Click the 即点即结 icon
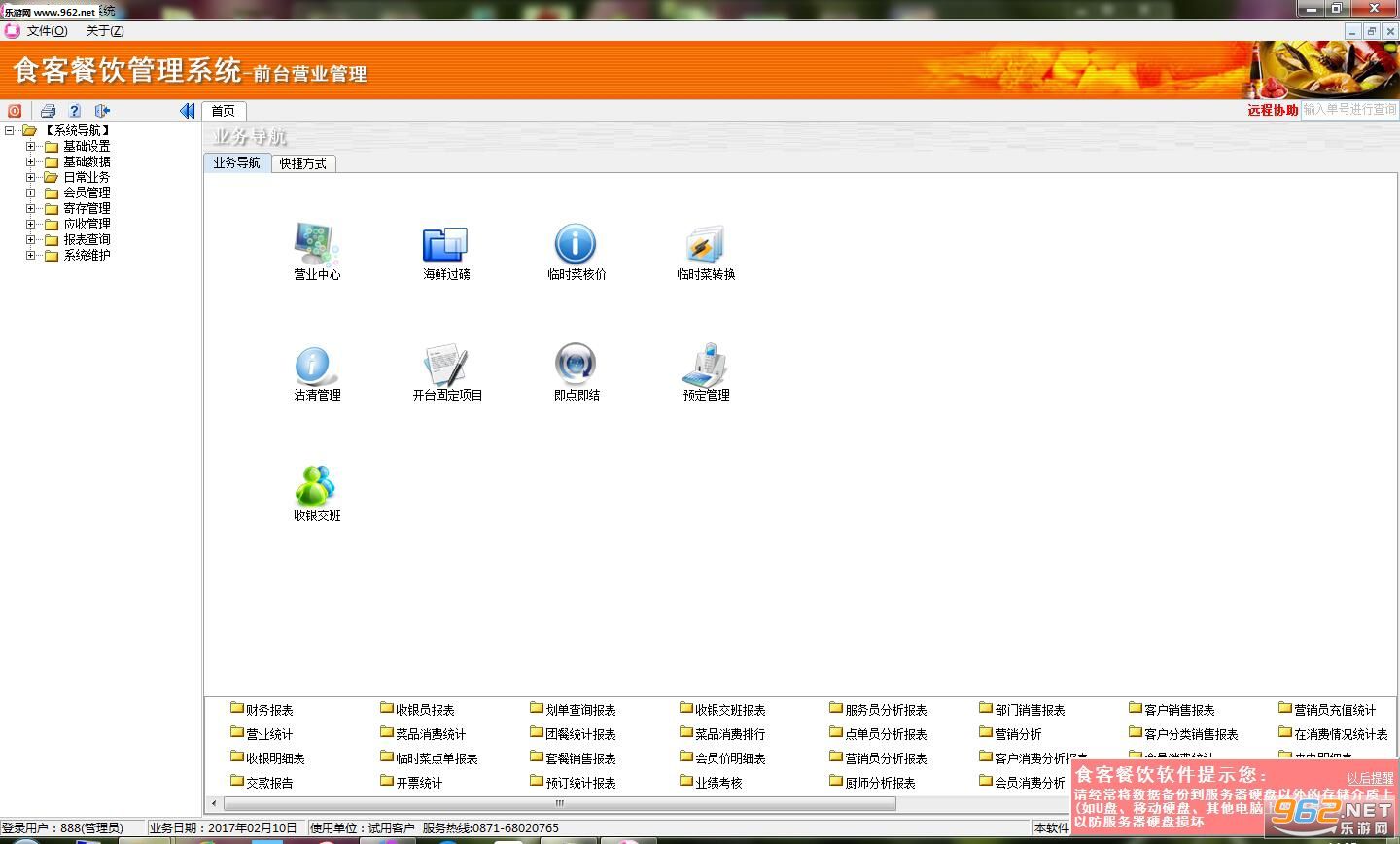 click(576, 365)
